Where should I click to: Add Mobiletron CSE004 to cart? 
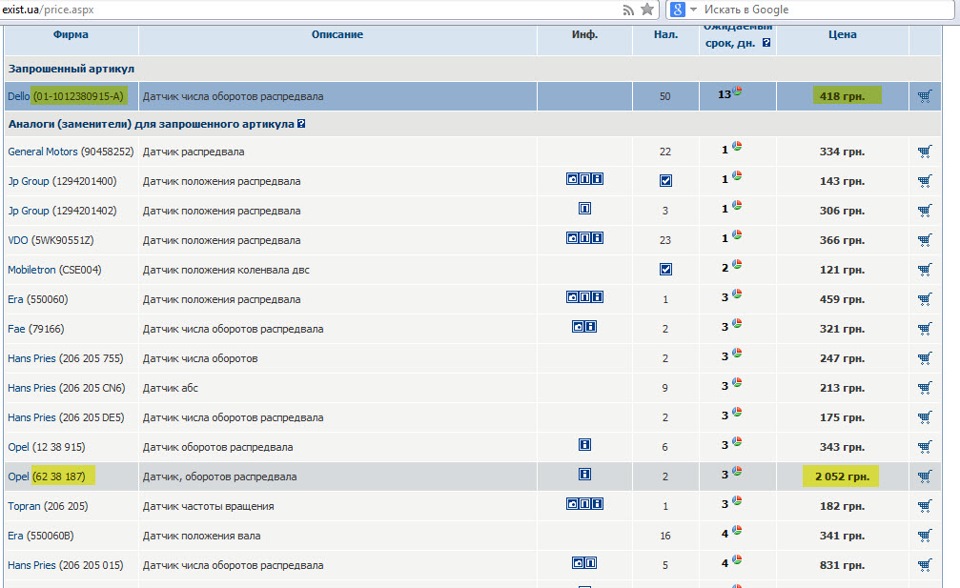(x=924, y=270)
